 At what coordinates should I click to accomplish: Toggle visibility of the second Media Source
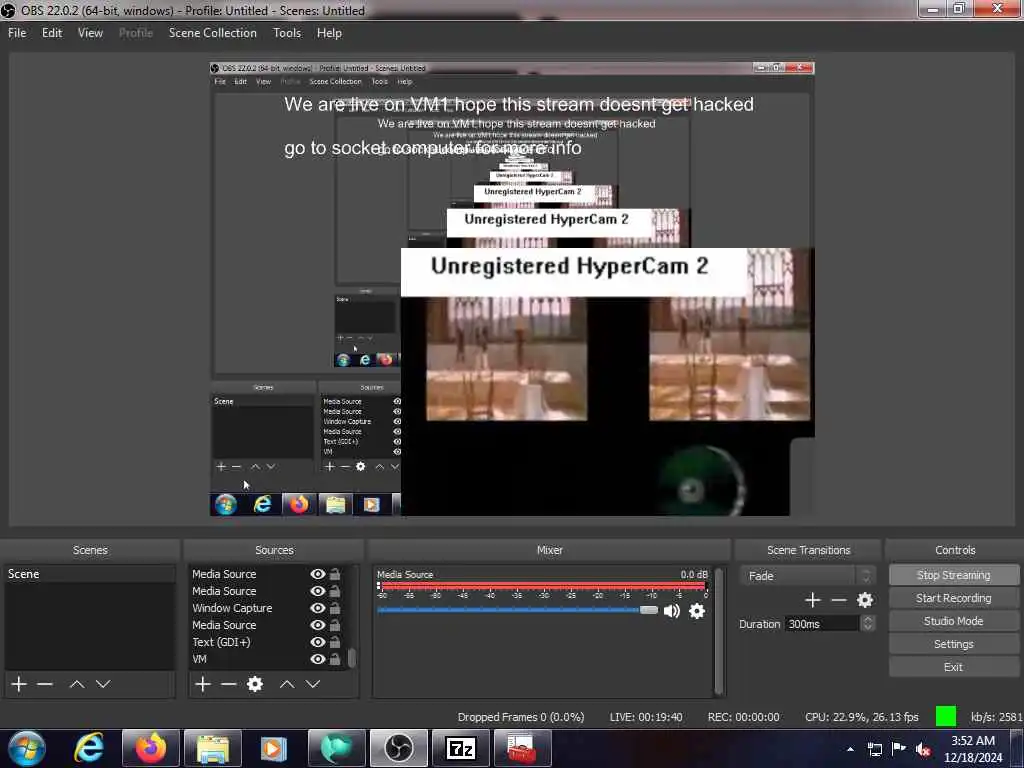[x=317, y=591]
